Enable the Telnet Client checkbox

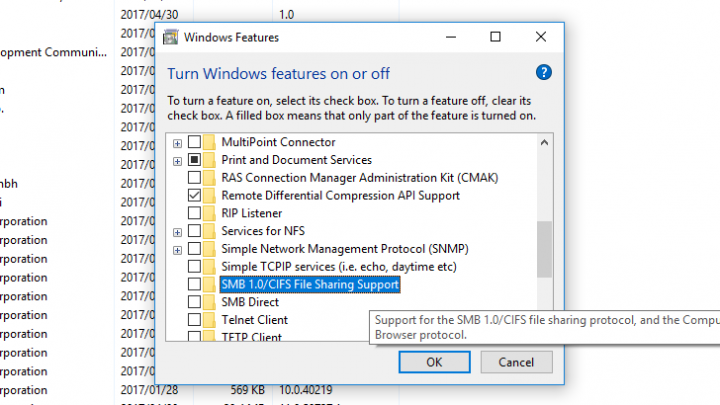point(194,320)
